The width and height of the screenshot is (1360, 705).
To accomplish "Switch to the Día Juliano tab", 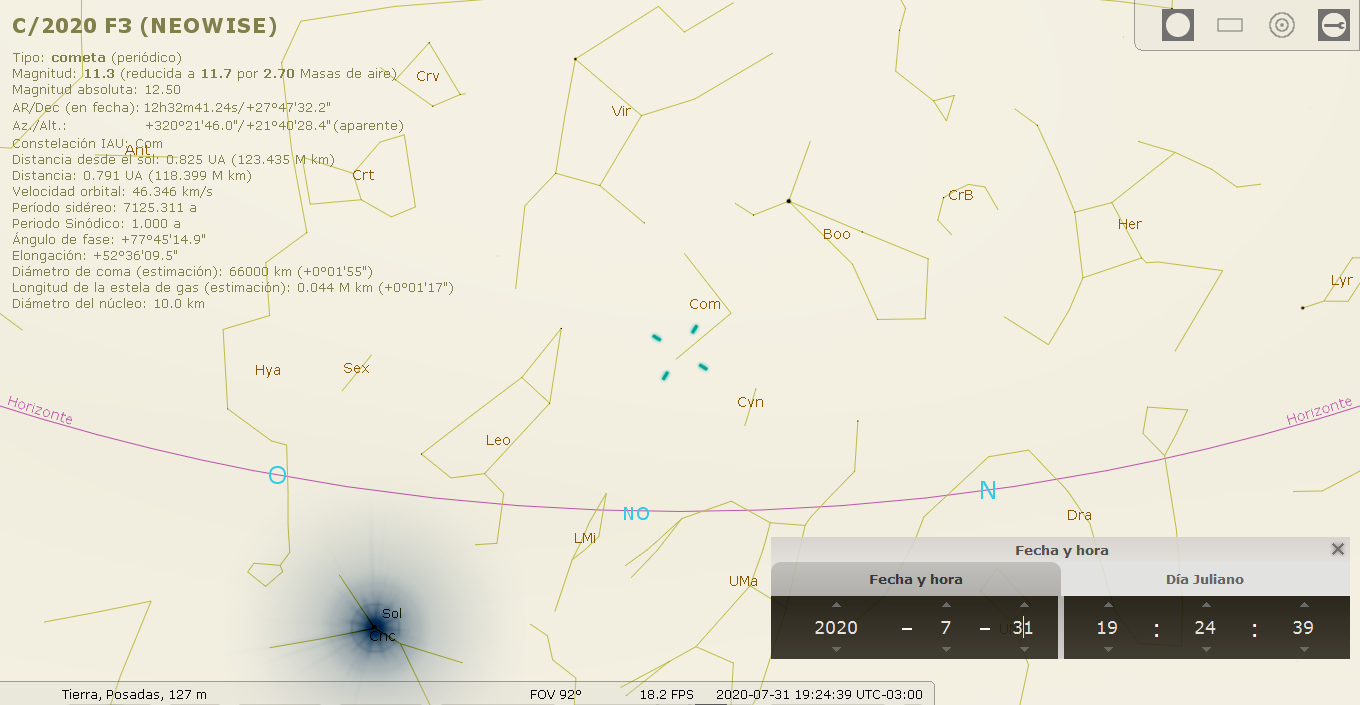I will [x=1205, y=579].
